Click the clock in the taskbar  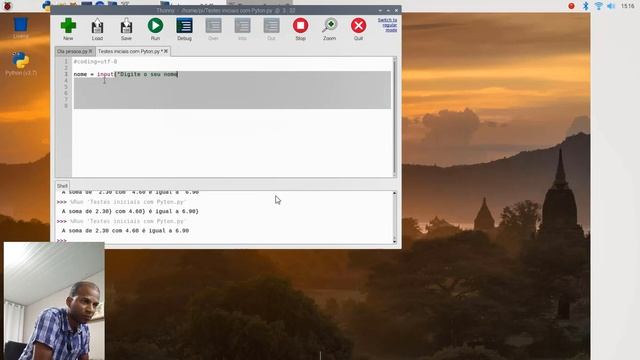[x=628, y=6]
